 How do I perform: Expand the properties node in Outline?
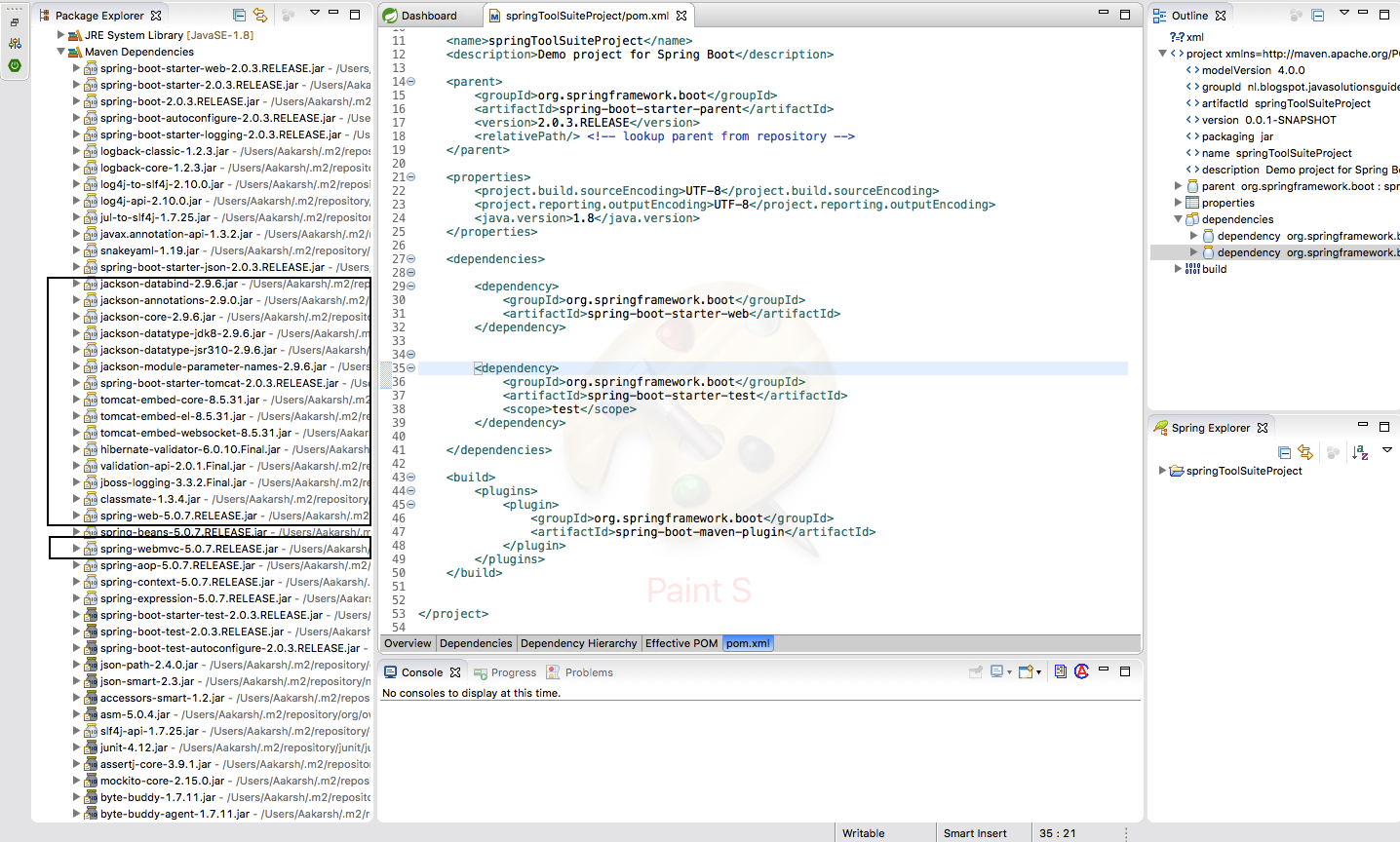point(1178,203)
